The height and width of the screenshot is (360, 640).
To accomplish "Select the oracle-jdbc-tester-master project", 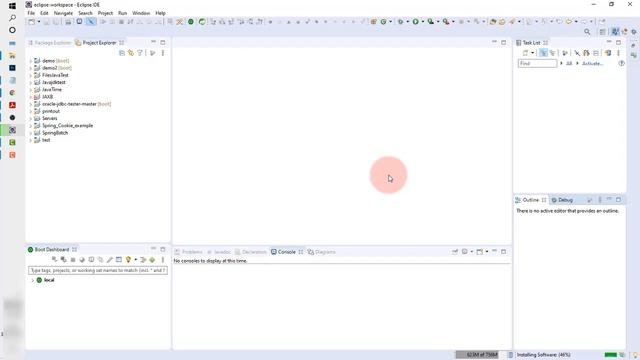I will click(x=69, y=104).
